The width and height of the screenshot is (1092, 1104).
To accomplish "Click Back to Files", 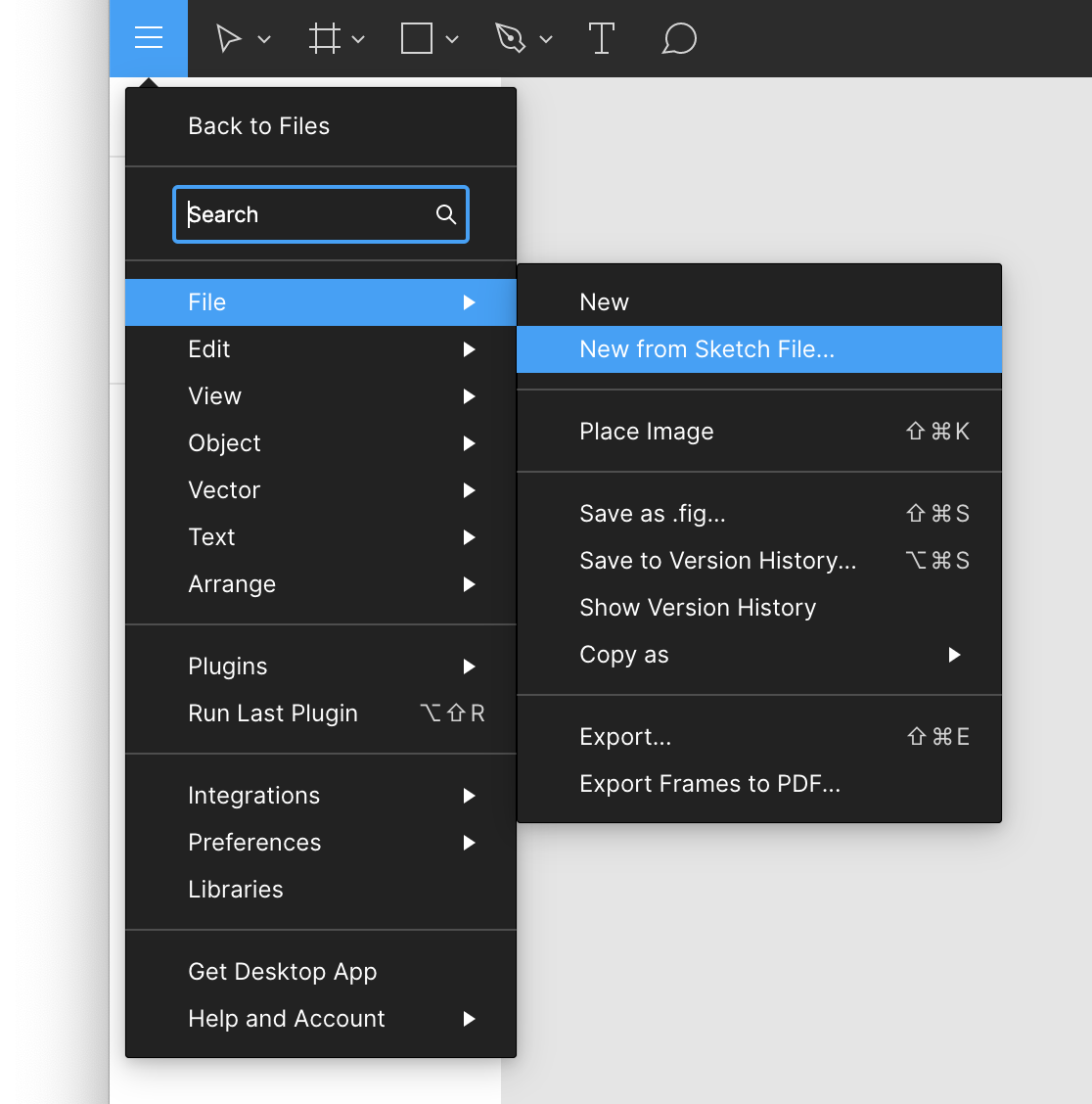I will coord(258,125).
